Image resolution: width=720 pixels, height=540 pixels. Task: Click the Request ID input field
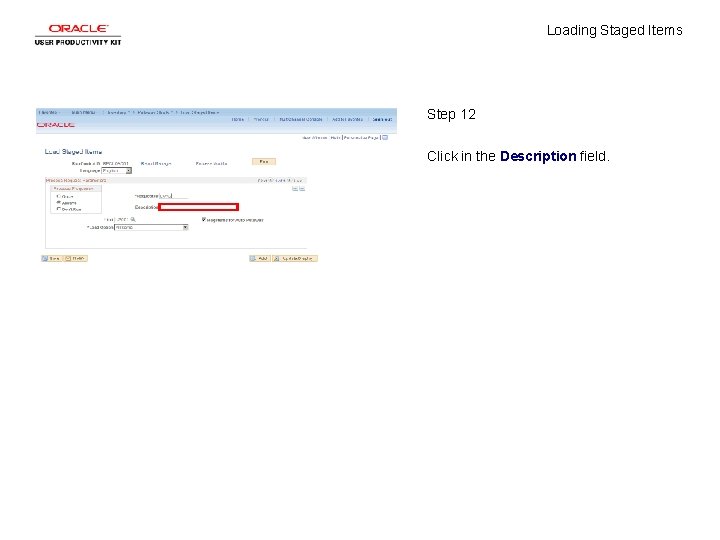(173, 196)
